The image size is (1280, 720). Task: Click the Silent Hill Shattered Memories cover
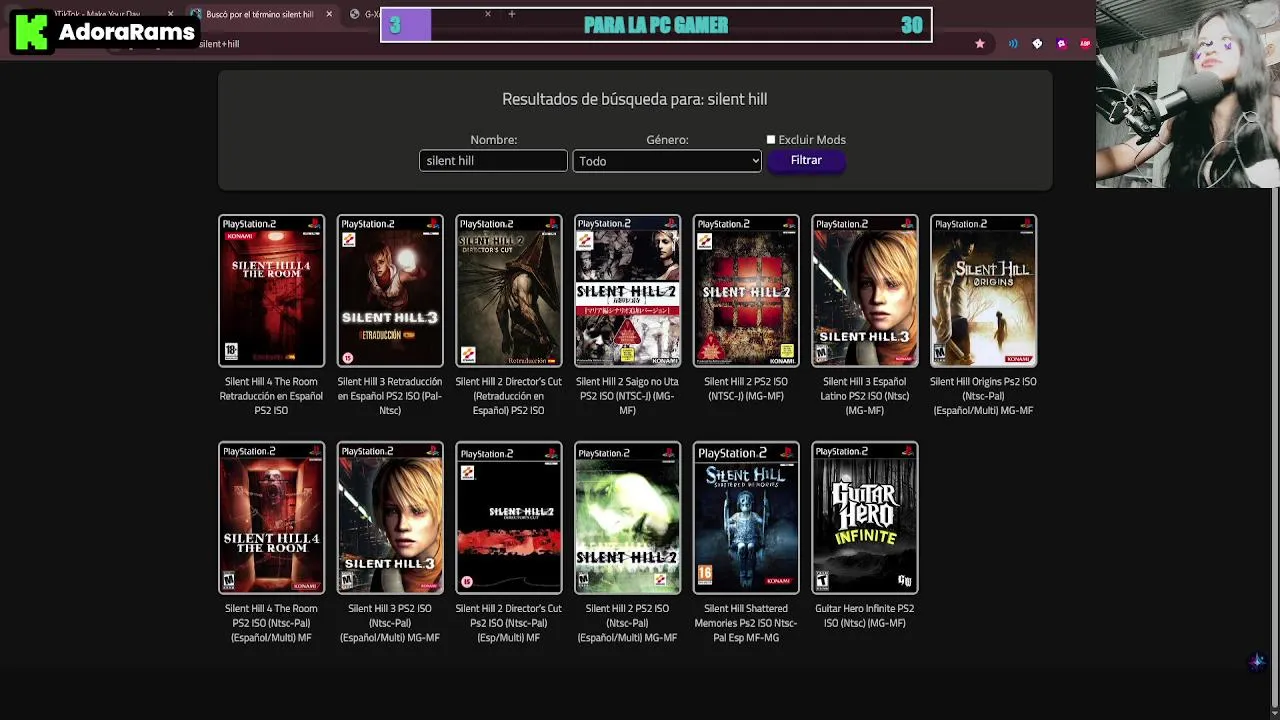point(746,518)
